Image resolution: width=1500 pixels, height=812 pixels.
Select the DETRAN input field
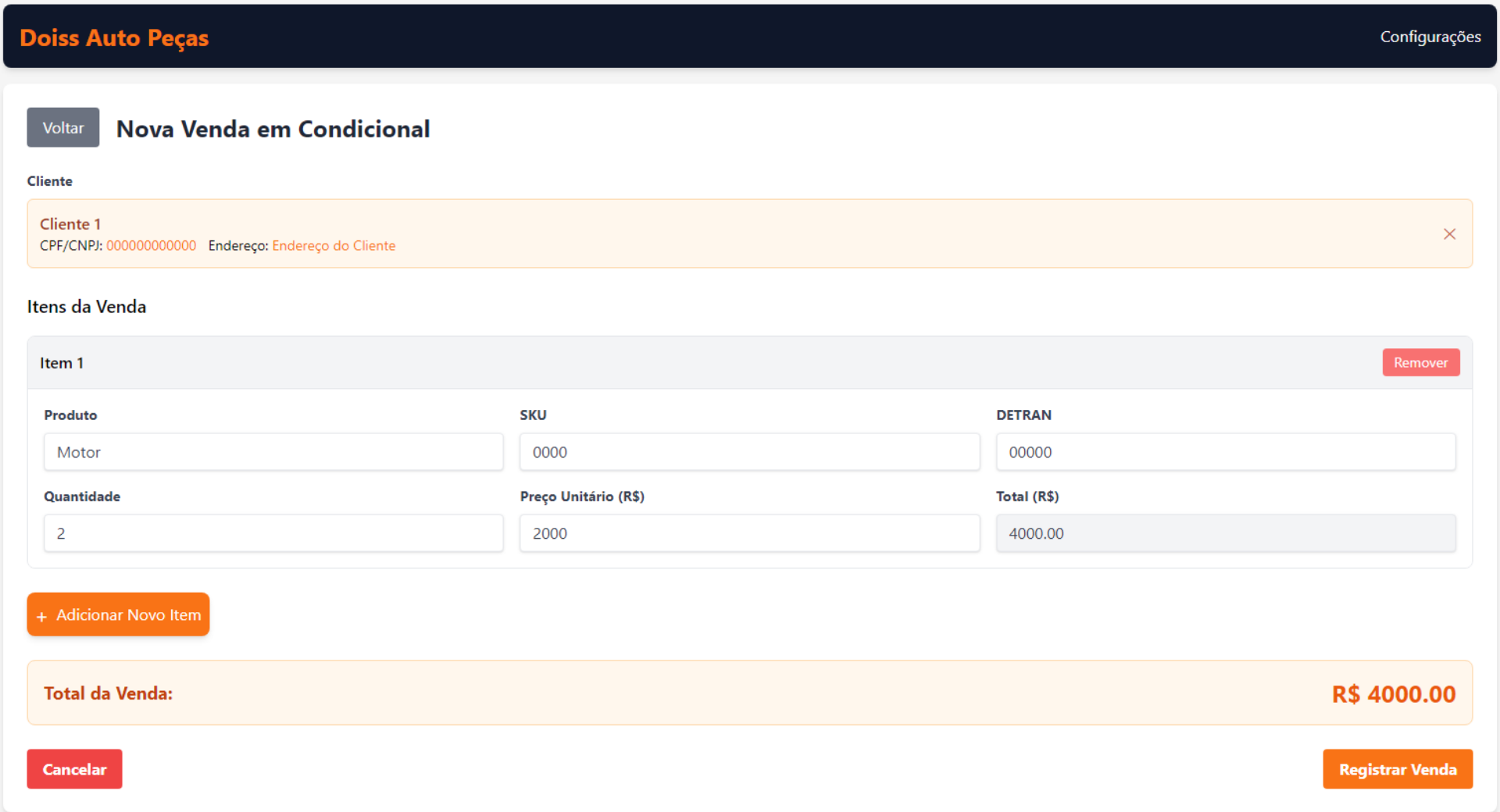click(x=1225, y=452)
